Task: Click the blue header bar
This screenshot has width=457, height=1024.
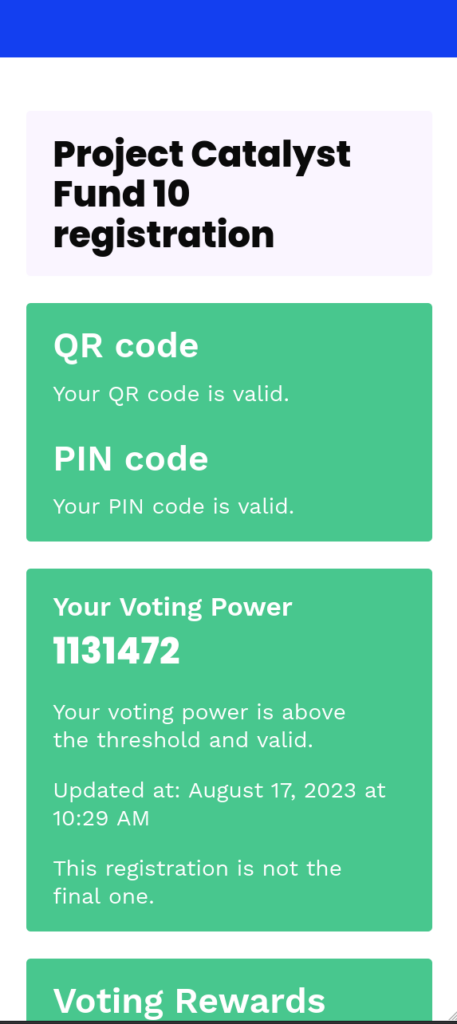Action: [228, 28]
